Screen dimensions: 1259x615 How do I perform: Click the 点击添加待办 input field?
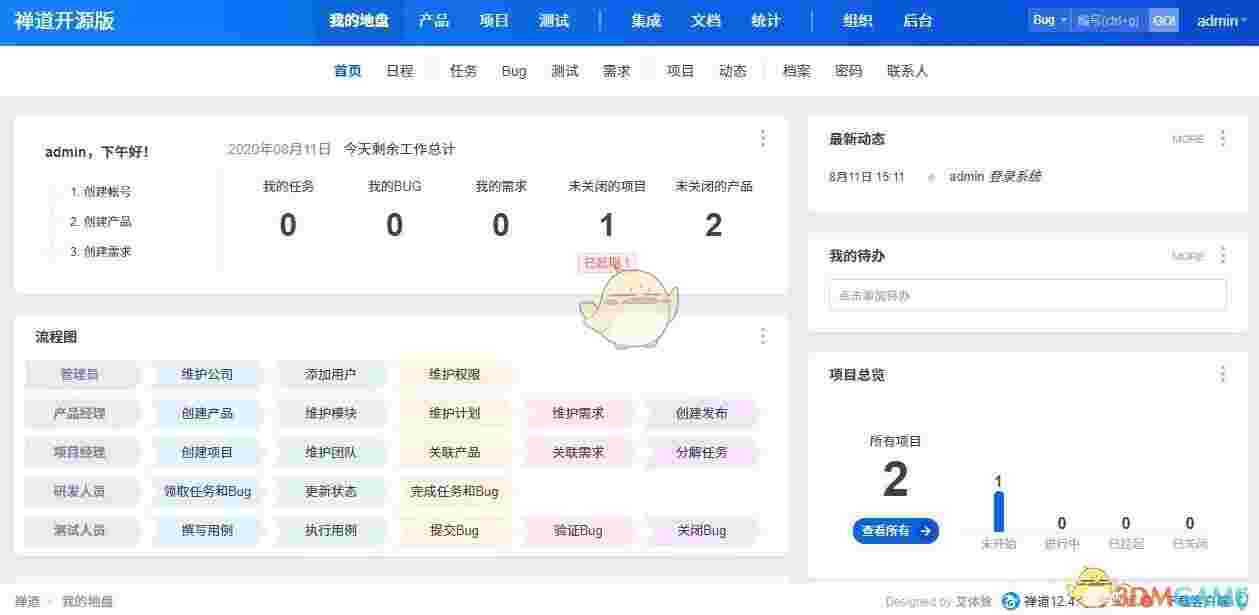click(1026, 295)
